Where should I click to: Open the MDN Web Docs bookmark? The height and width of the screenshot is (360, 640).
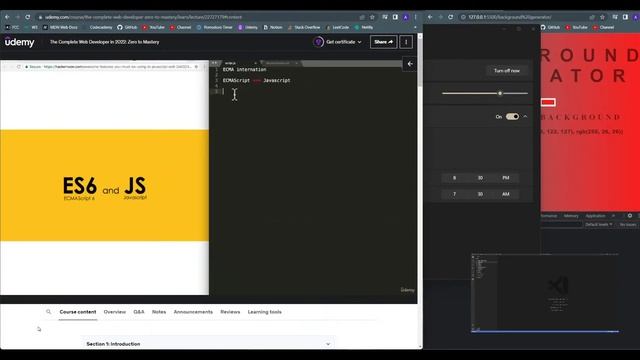[x=60, y=27]
